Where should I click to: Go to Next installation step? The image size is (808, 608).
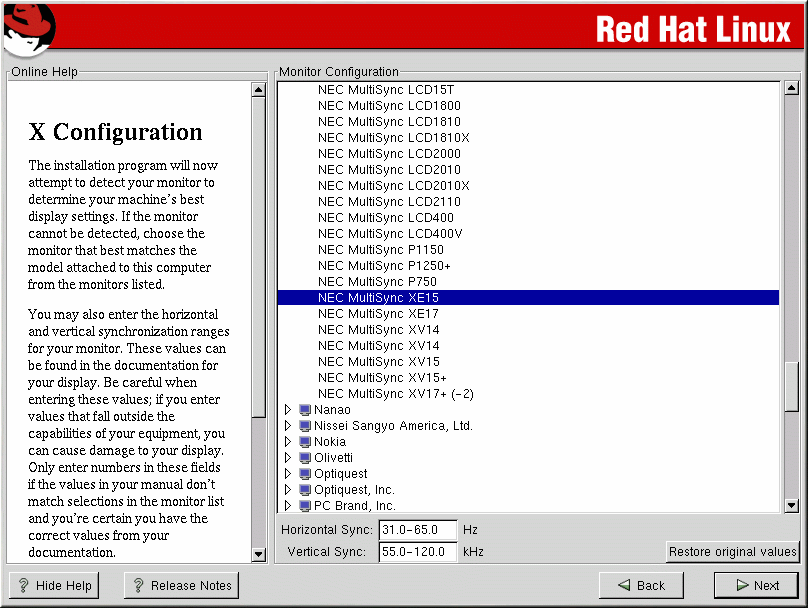[756, 586]
